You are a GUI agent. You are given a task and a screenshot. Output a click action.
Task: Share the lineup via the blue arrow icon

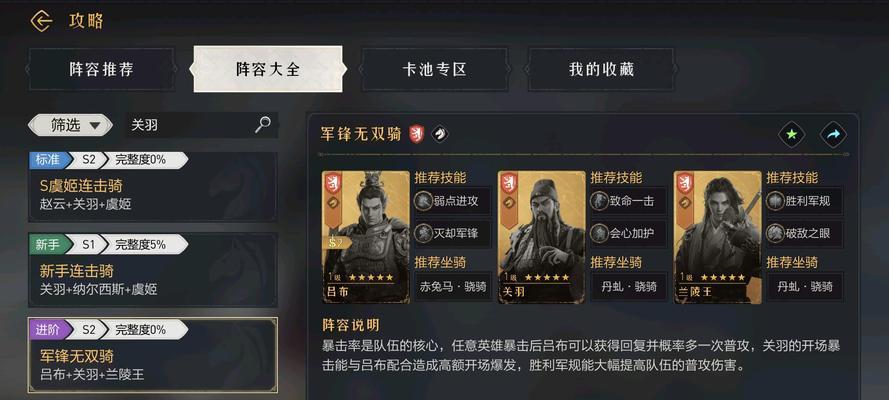coord(833,135)
